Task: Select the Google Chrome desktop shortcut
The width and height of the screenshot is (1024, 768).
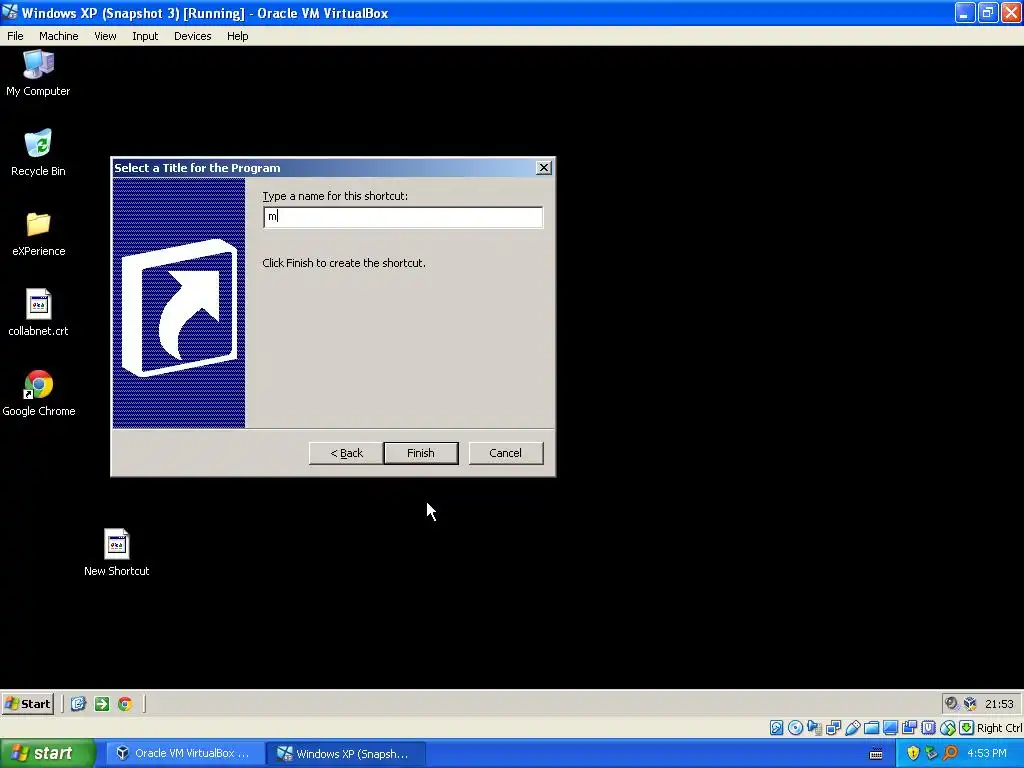Action: coord(39,393)
